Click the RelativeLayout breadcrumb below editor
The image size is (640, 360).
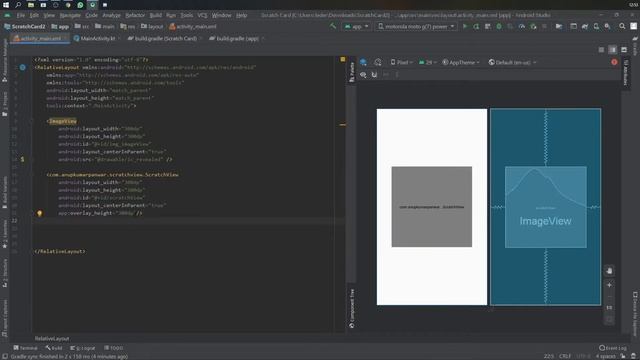52,338
